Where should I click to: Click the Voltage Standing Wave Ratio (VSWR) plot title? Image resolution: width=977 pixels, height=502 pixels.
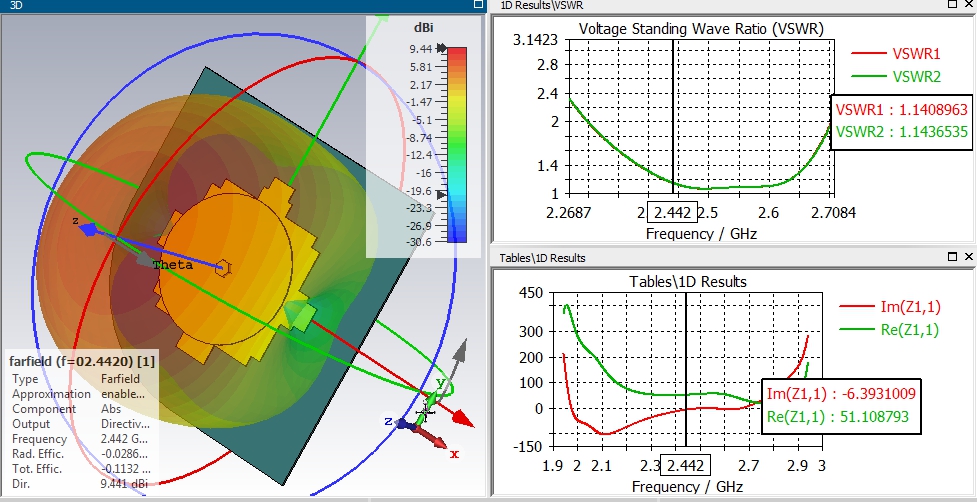point(701,29)
